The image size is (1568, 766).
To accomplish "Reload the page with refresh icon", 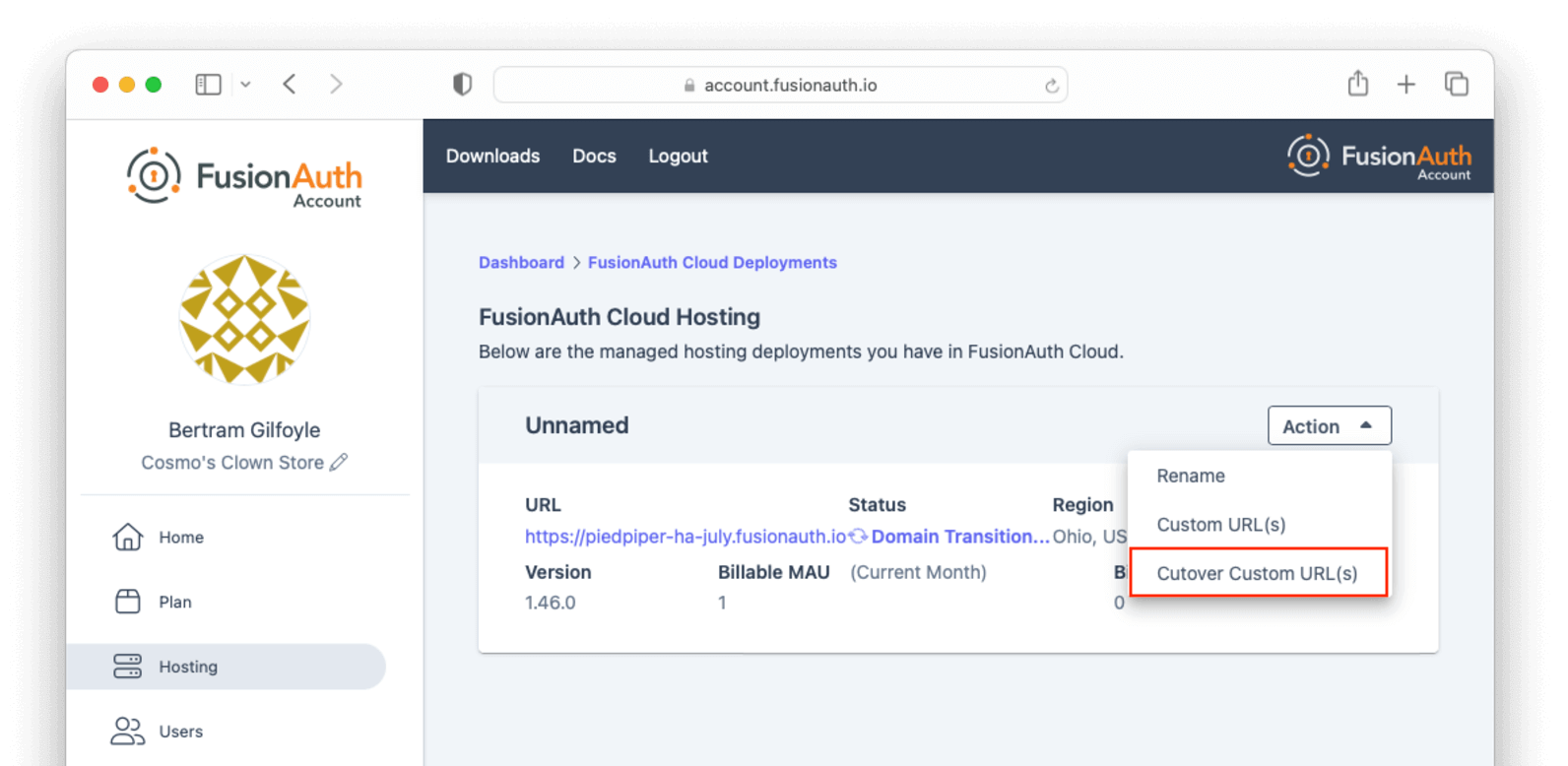I will coord(1051,86).
